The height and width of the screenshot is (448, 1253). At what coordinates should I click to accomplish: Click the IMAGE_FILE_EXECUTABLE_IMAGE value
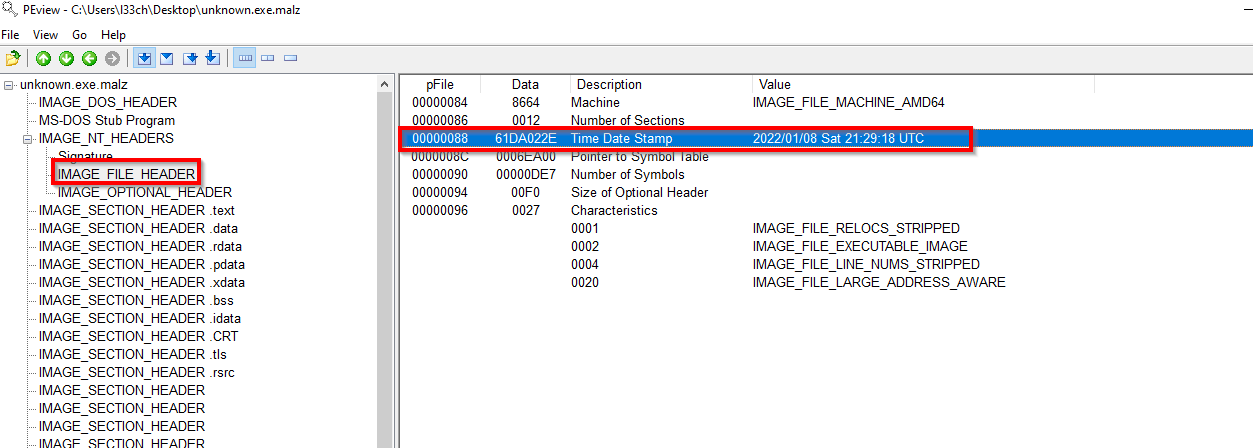[860, 246]
